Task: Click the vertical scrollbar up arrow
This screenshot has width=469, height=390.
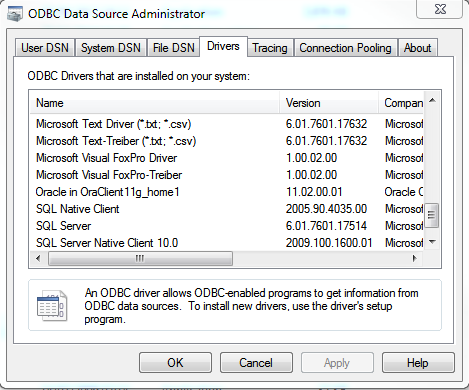Action: (x=432, y=100)
